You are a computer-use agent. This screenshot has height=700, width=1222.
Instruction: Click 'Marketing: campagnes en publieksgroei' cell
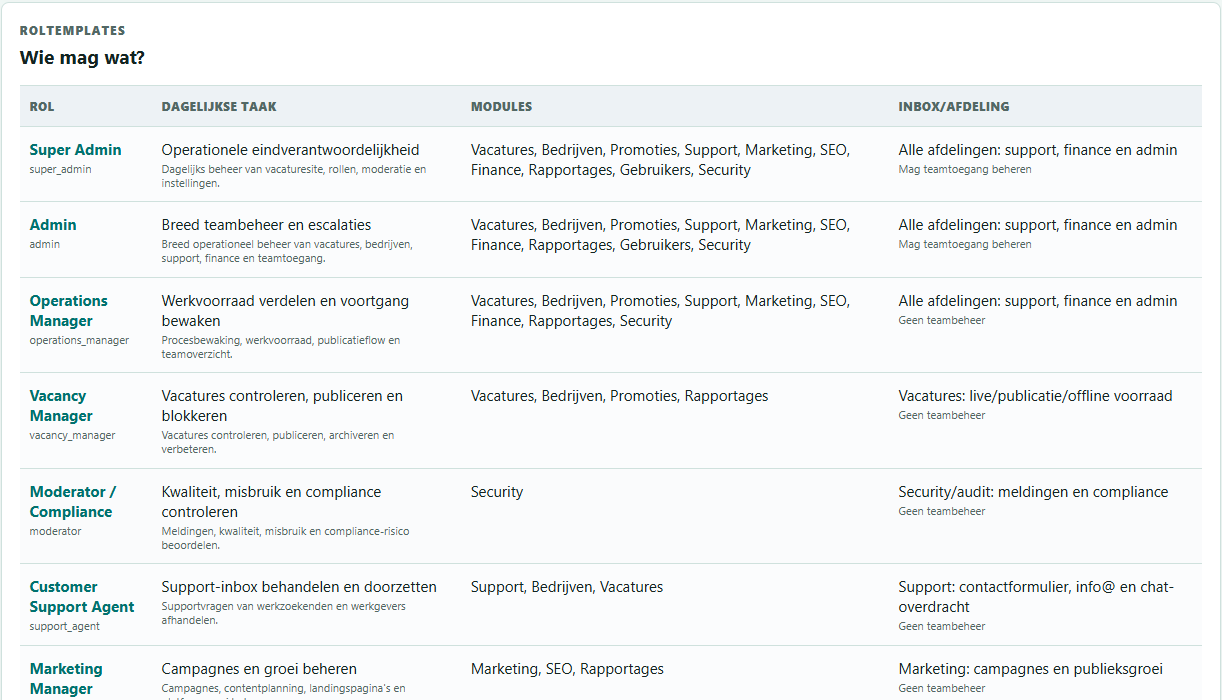click(x=1031, y=669)
